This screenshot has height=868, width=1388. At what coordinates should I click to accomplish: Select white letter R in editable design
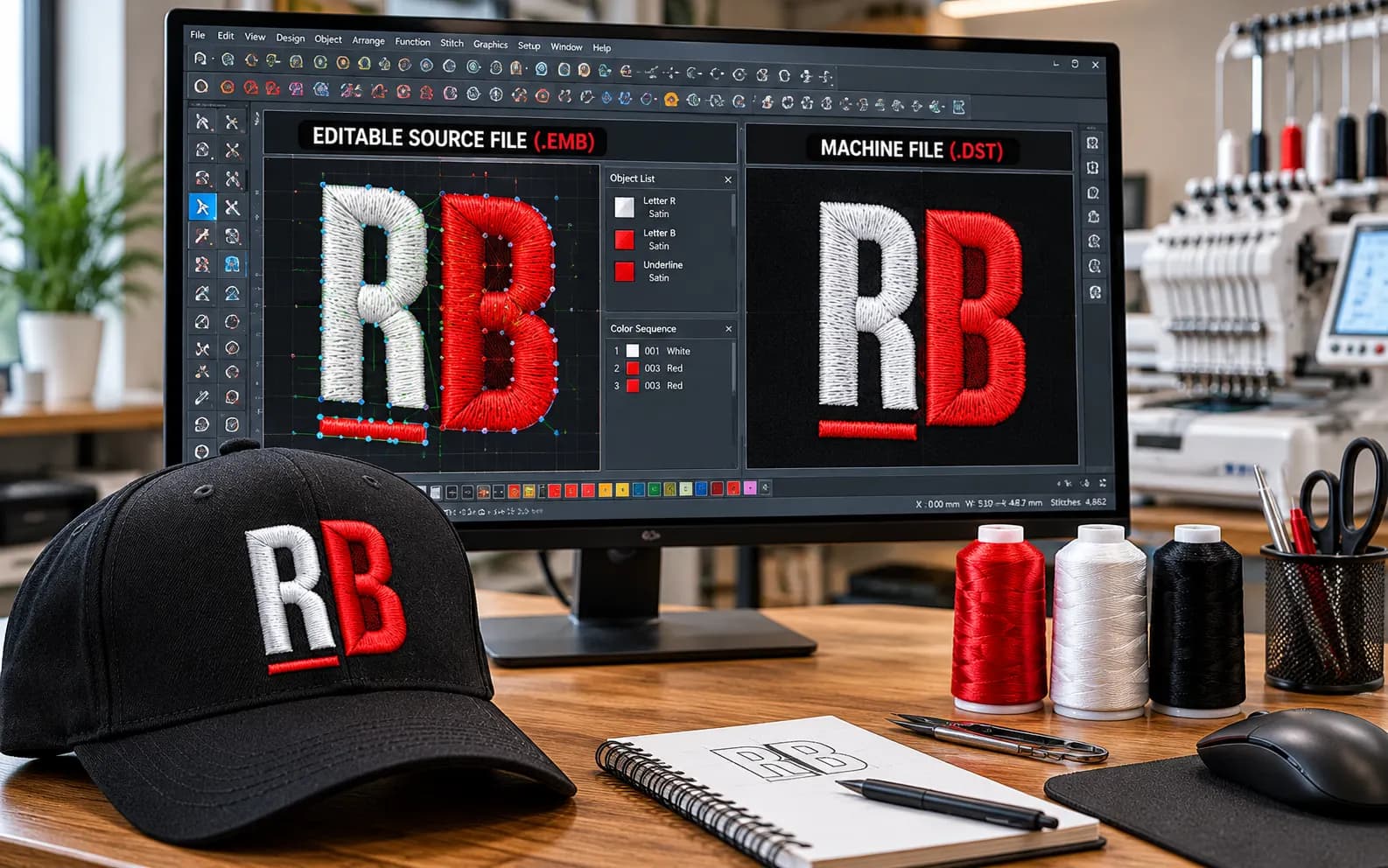click(x=375, y=296)
